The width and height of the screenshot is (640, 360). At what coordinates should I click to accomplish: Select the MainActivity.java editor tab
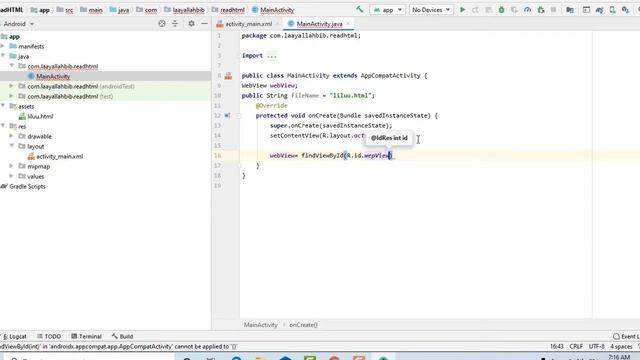[319, 24]
